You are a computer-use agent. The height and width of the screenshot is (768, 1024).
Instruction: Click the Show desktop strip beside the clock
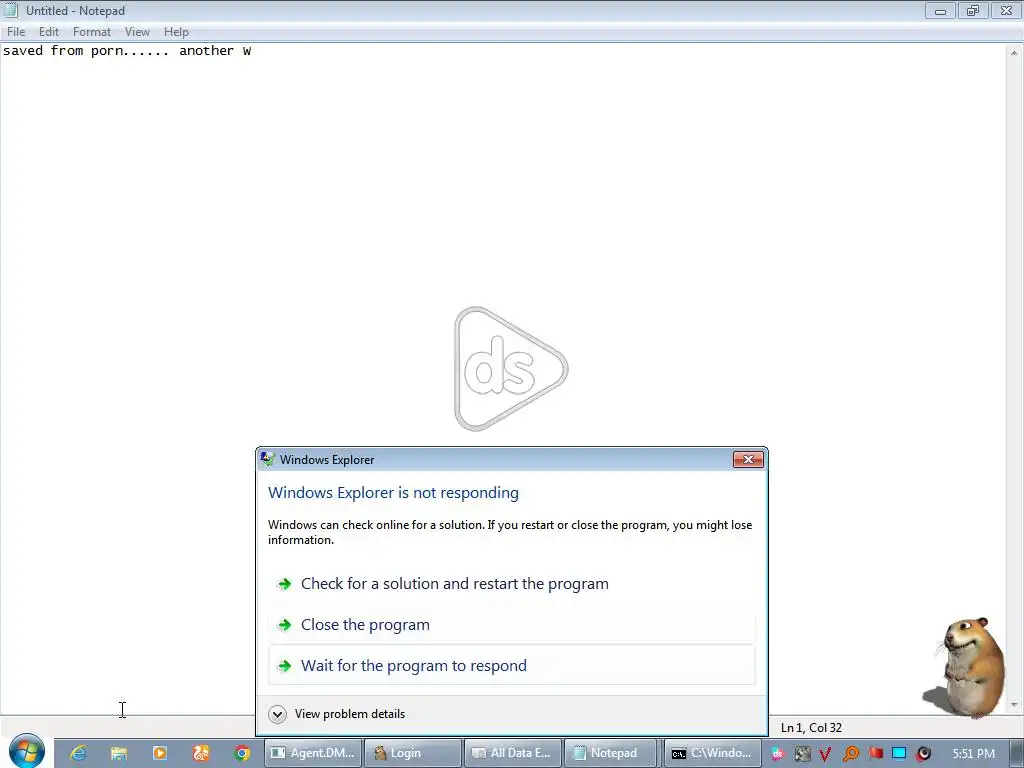[1016, 754]
